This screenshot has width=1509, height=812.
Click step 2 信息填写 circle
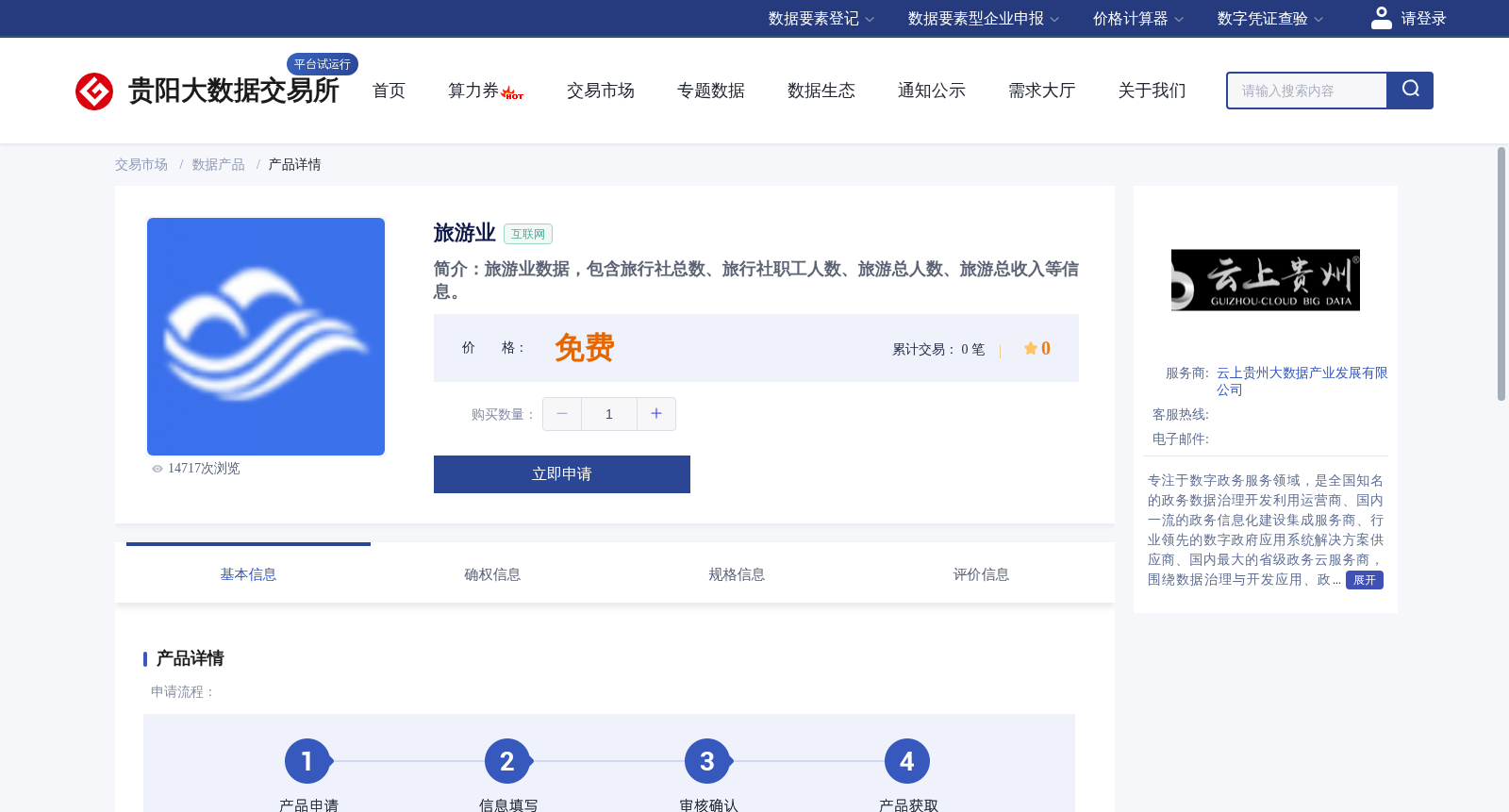click(x=507, y=761)
